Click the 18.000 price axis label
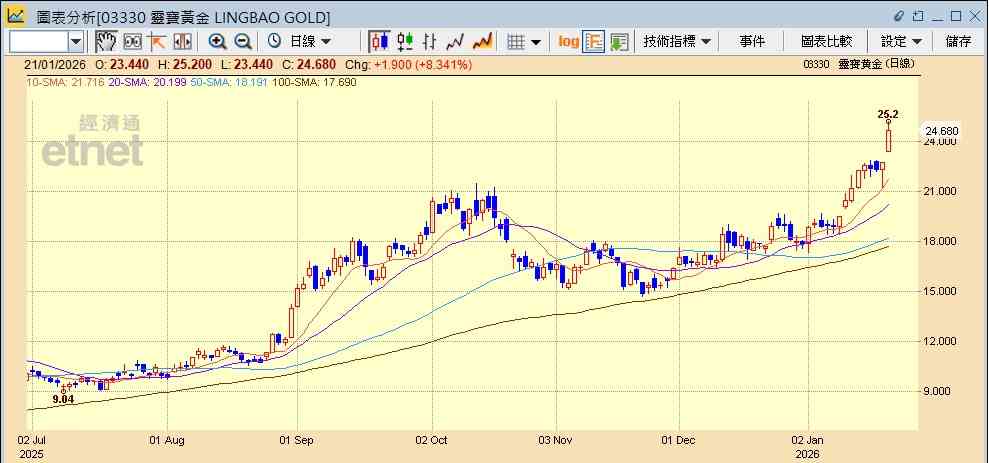989x463 pixels. (939, 241)
